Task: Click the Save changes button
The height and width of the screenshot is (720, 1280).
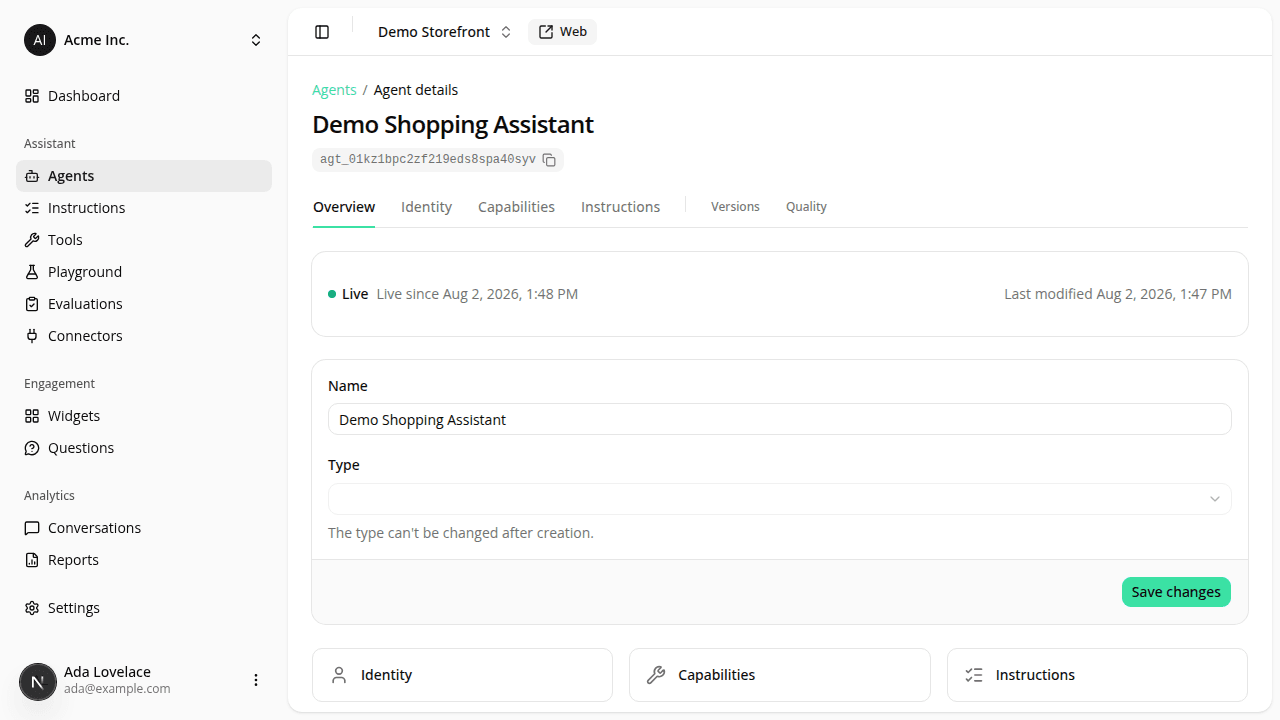Action: point(1176,592)
